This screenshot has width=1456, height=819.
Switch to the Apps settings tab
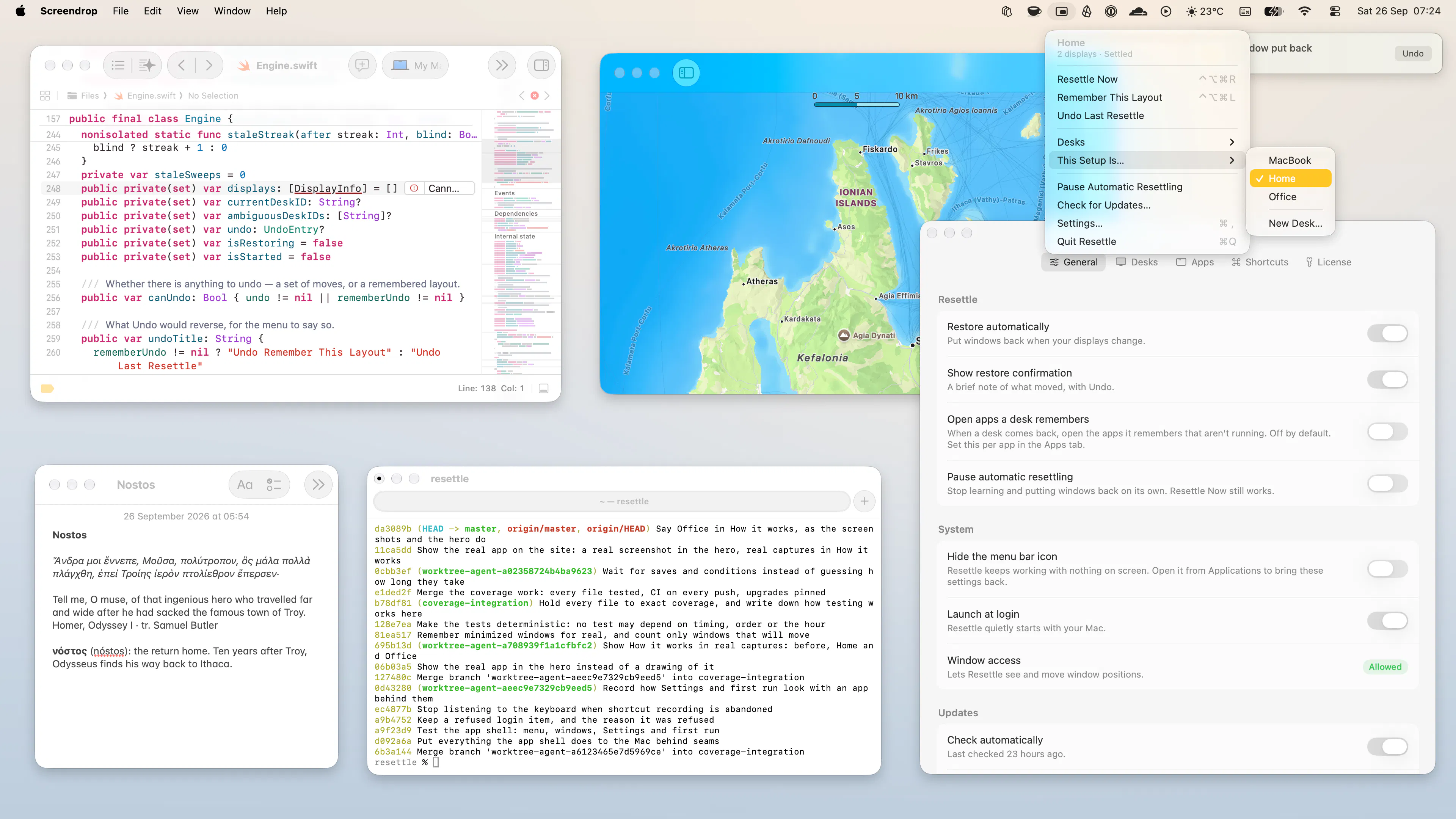click(1195, 262)
